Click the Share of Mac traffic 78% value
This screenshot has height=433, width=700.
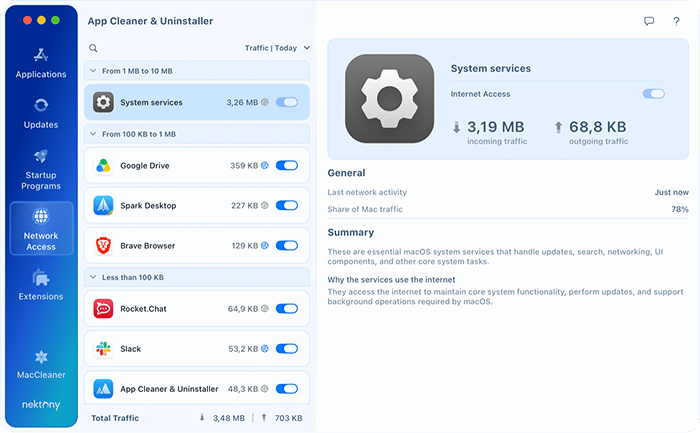(680, 209)
